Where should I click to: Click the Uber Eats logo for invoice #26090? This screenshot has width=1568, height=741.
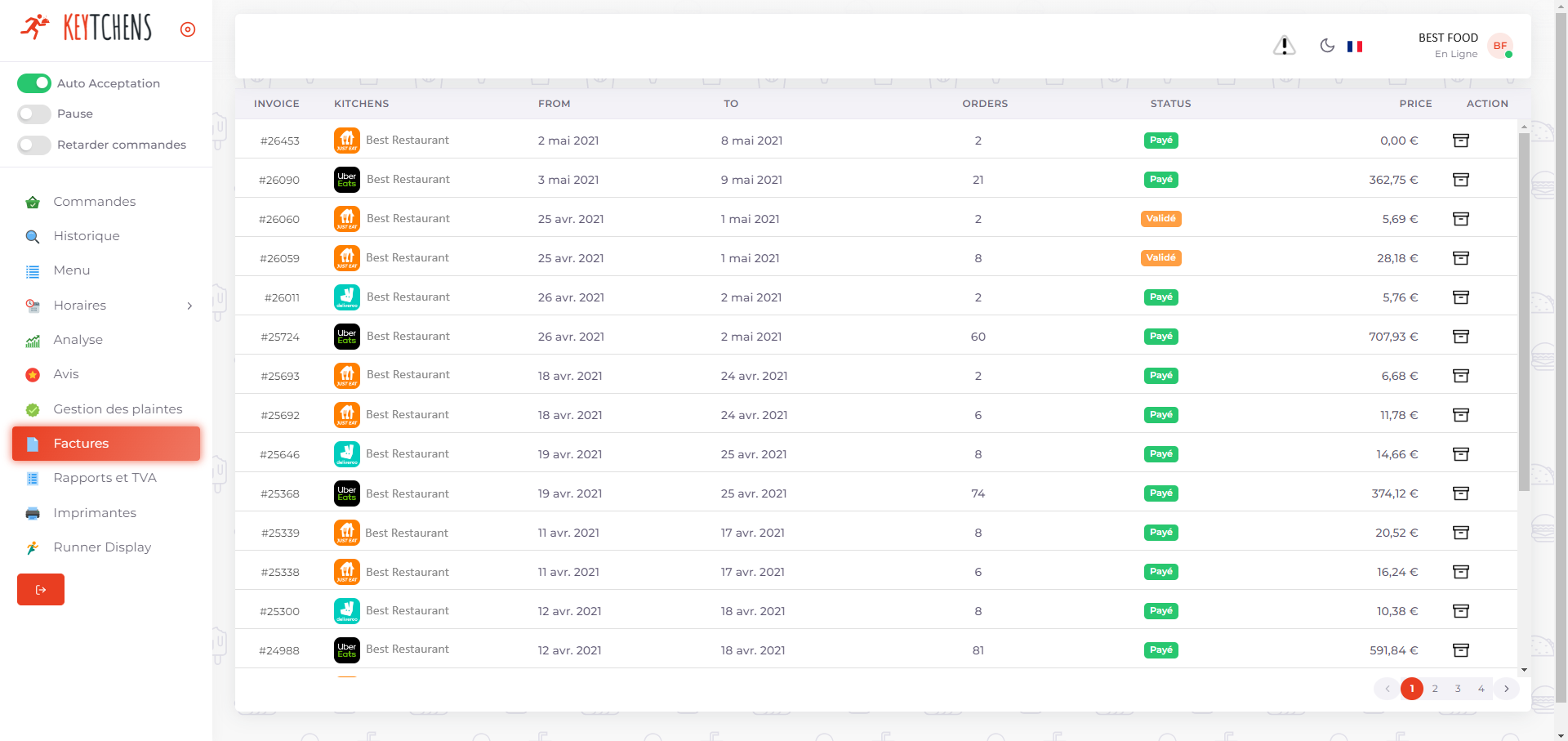pyautogui.click(x=347, y=180)
